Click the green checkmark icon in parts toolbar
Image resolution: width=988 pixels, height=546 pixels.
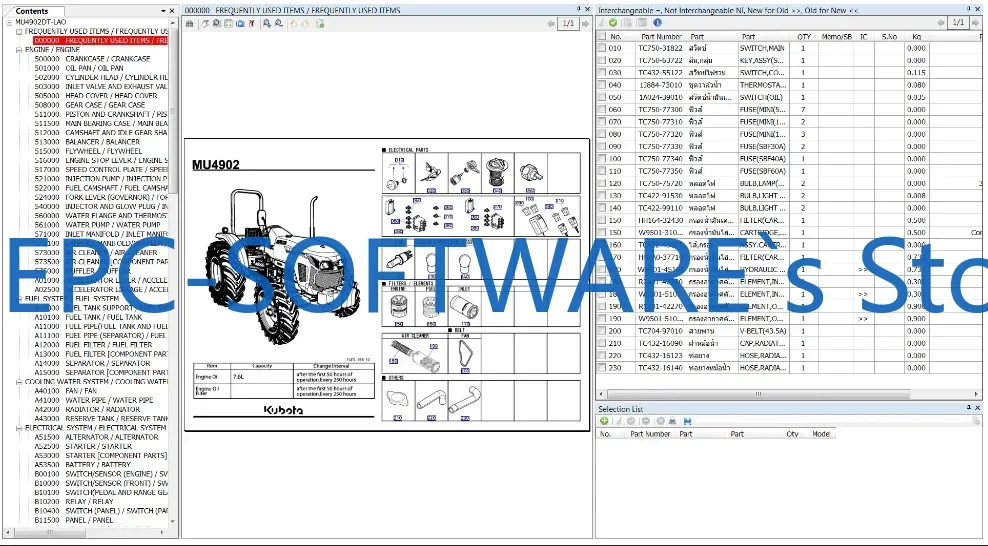point(613,22)
